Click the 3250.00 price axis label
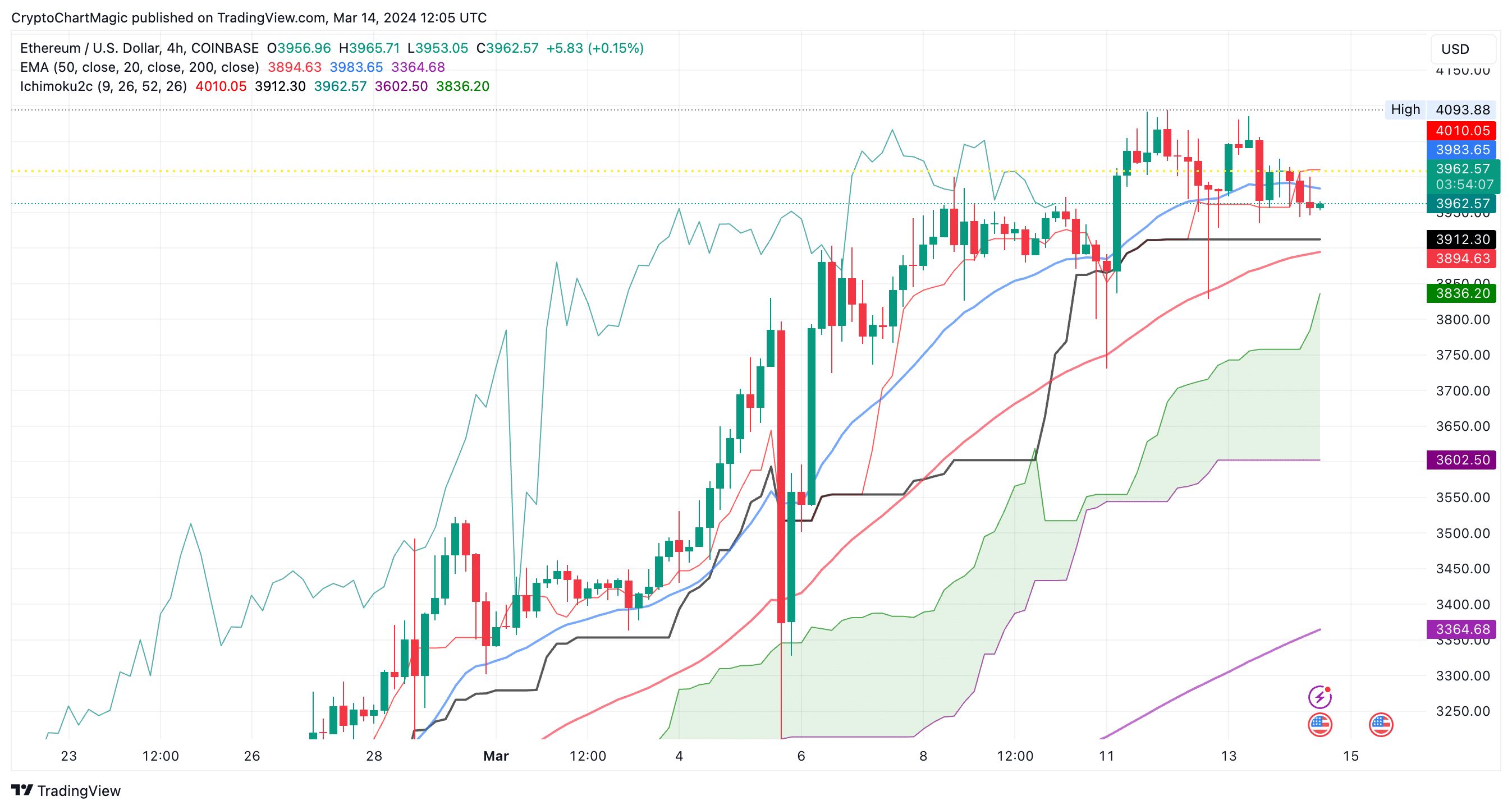The width and height of the screenshot is (1512, 810). pyautogui.click(x=1463, y=711)
